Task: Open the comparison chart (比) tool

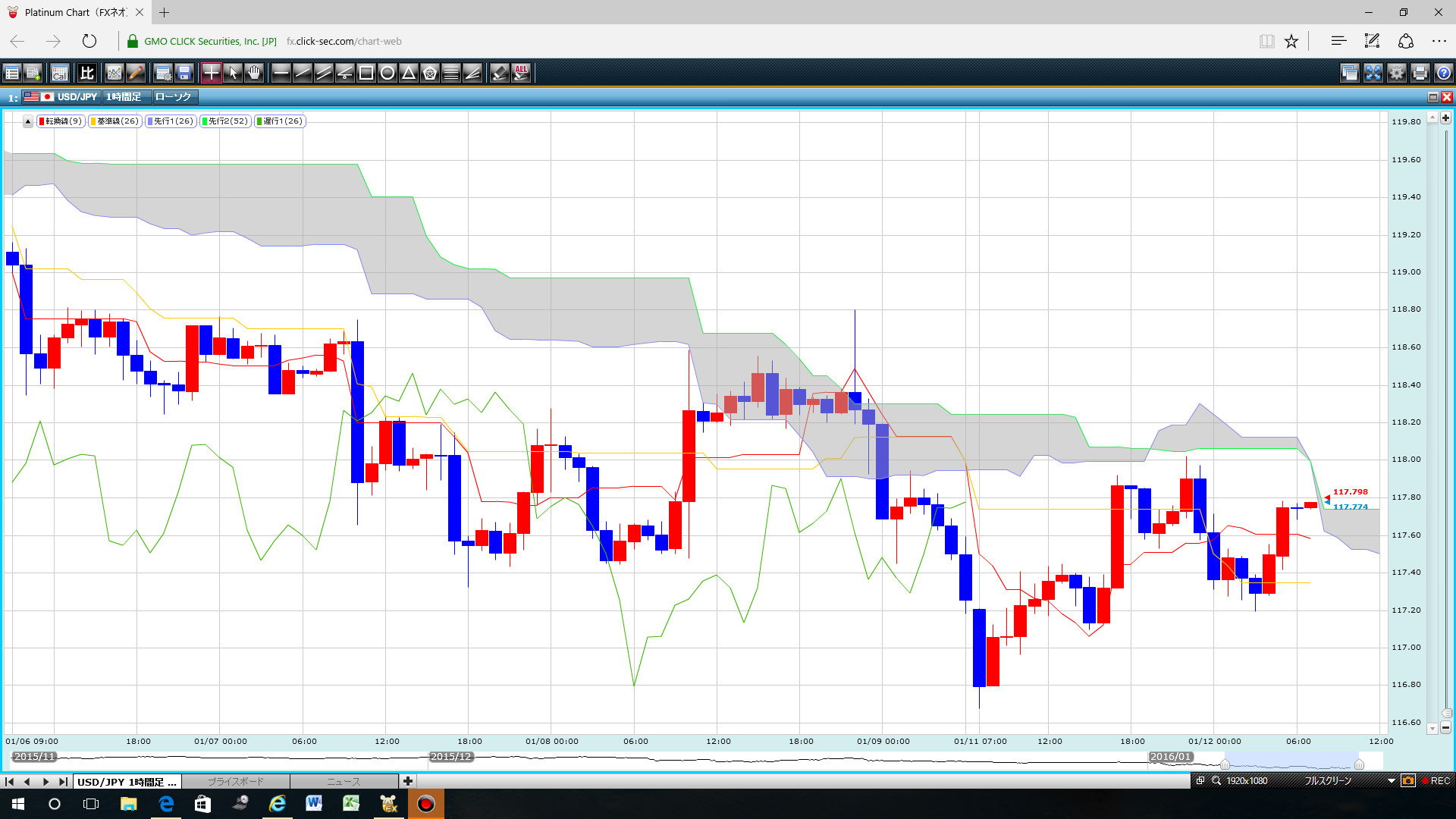Action: point(87,73)
